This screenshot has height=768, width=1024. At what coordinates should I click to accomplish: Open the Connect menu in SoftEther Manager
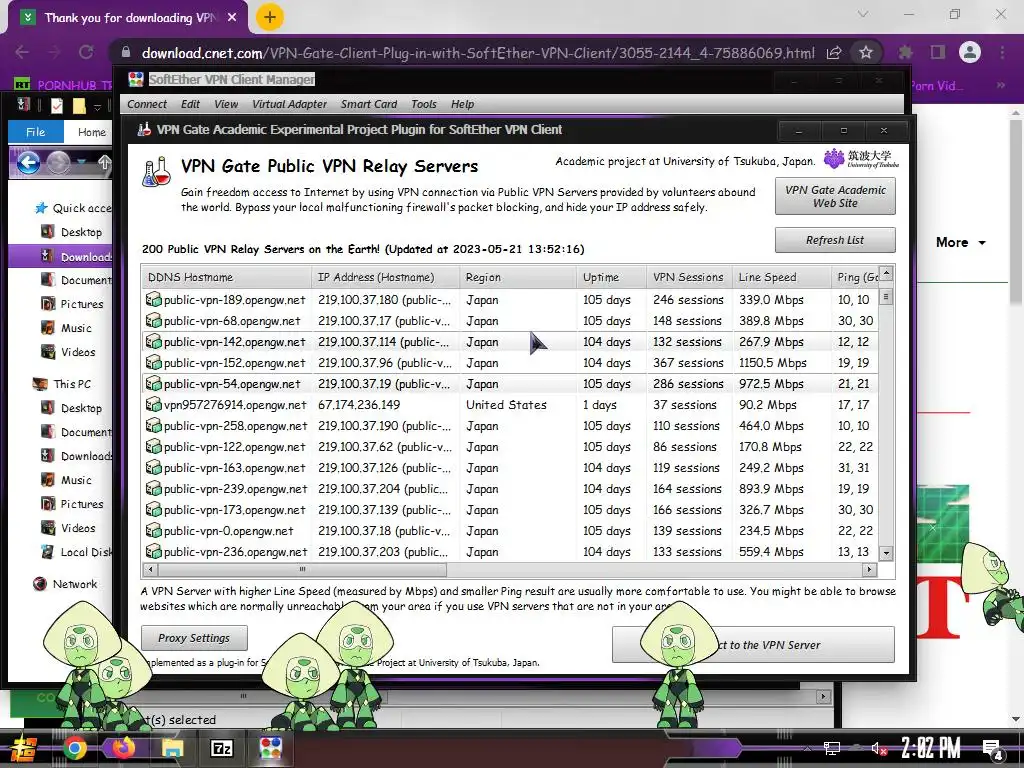point(147,104)
